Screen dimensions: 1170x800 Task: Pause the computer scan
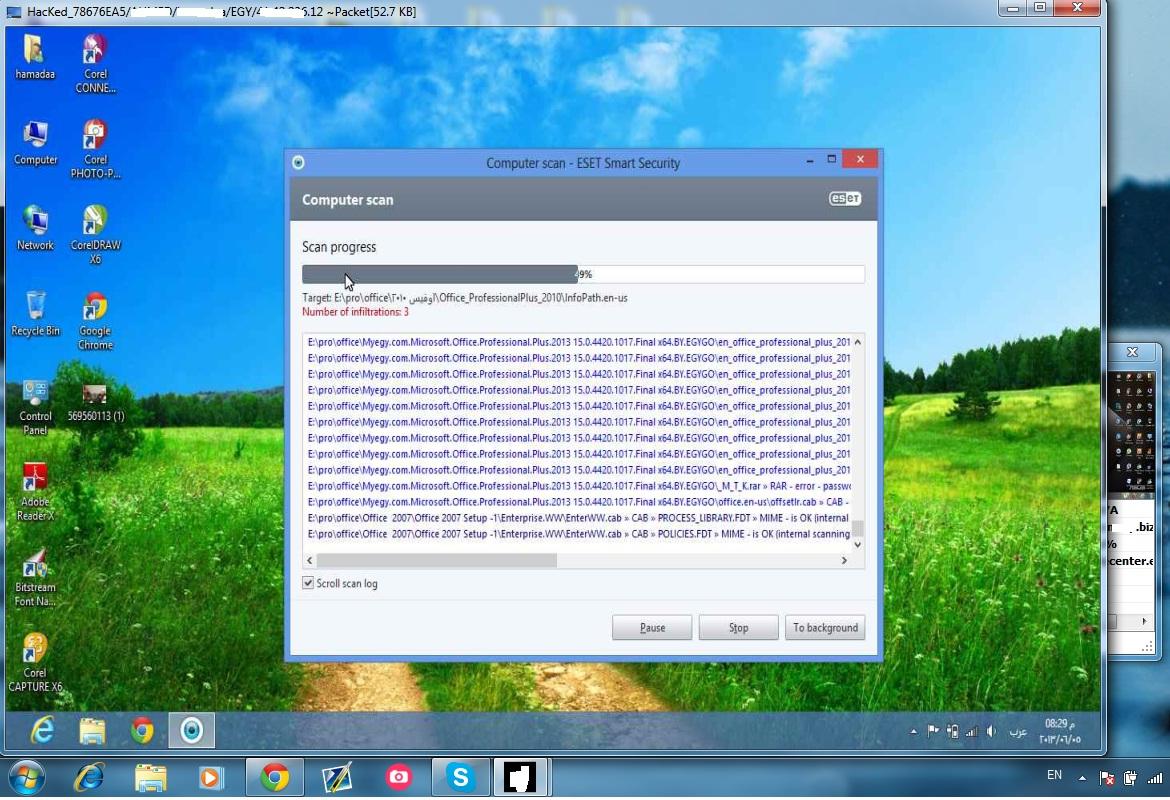[652, 628]
